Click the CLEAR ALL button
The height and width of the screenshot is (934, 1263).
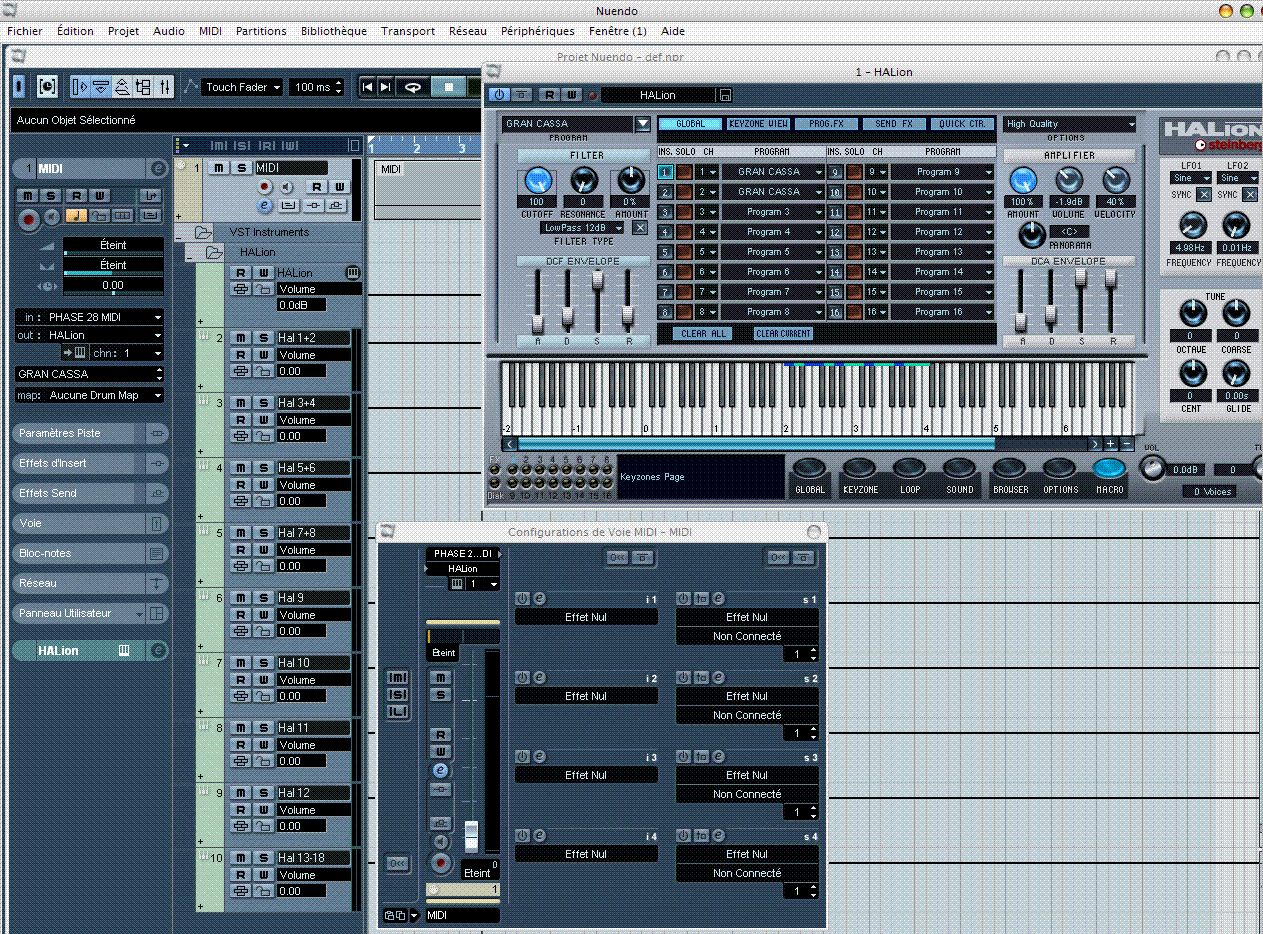click(703, 334)
